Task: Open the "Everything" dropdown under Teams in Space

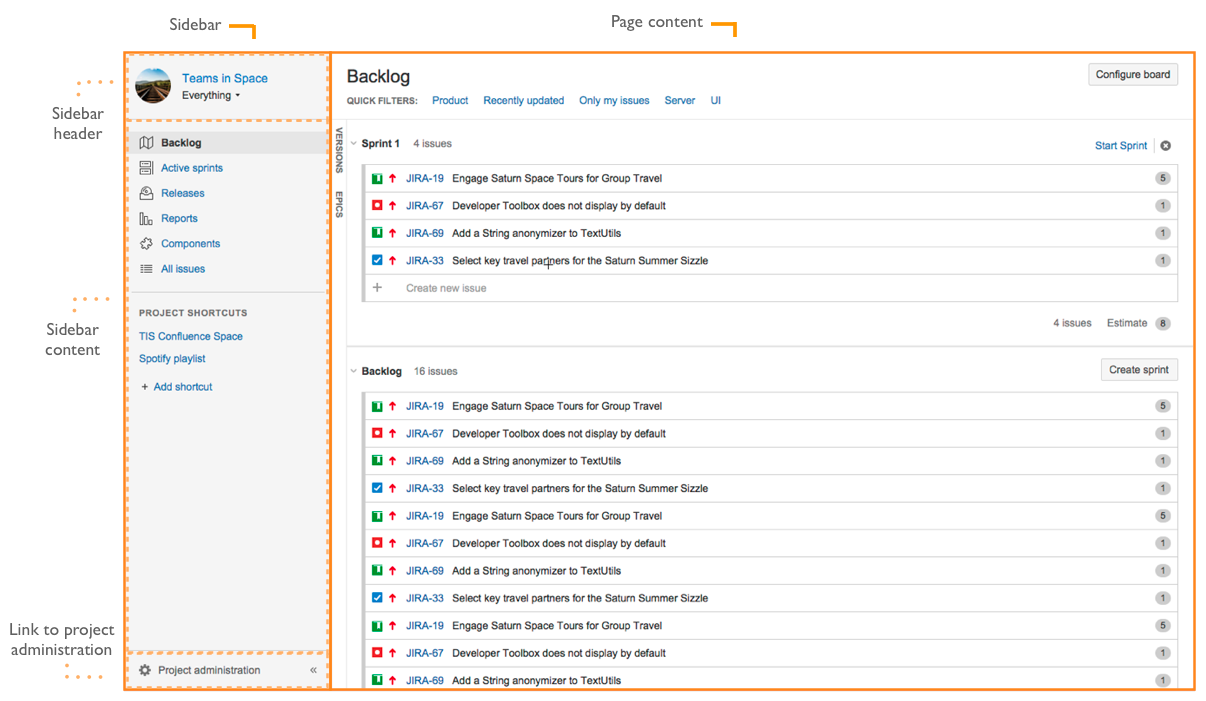Action: click(209, 94)
